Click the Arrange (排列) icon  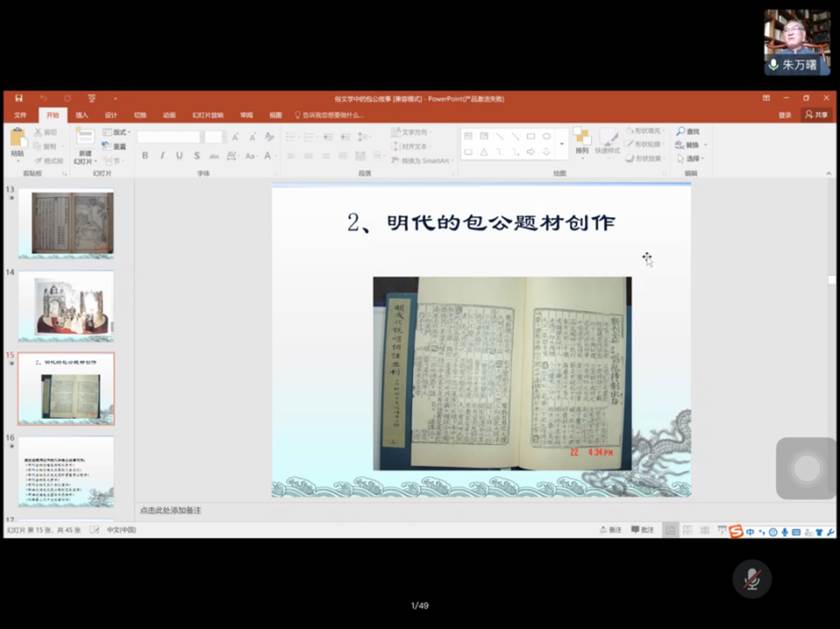582,139
